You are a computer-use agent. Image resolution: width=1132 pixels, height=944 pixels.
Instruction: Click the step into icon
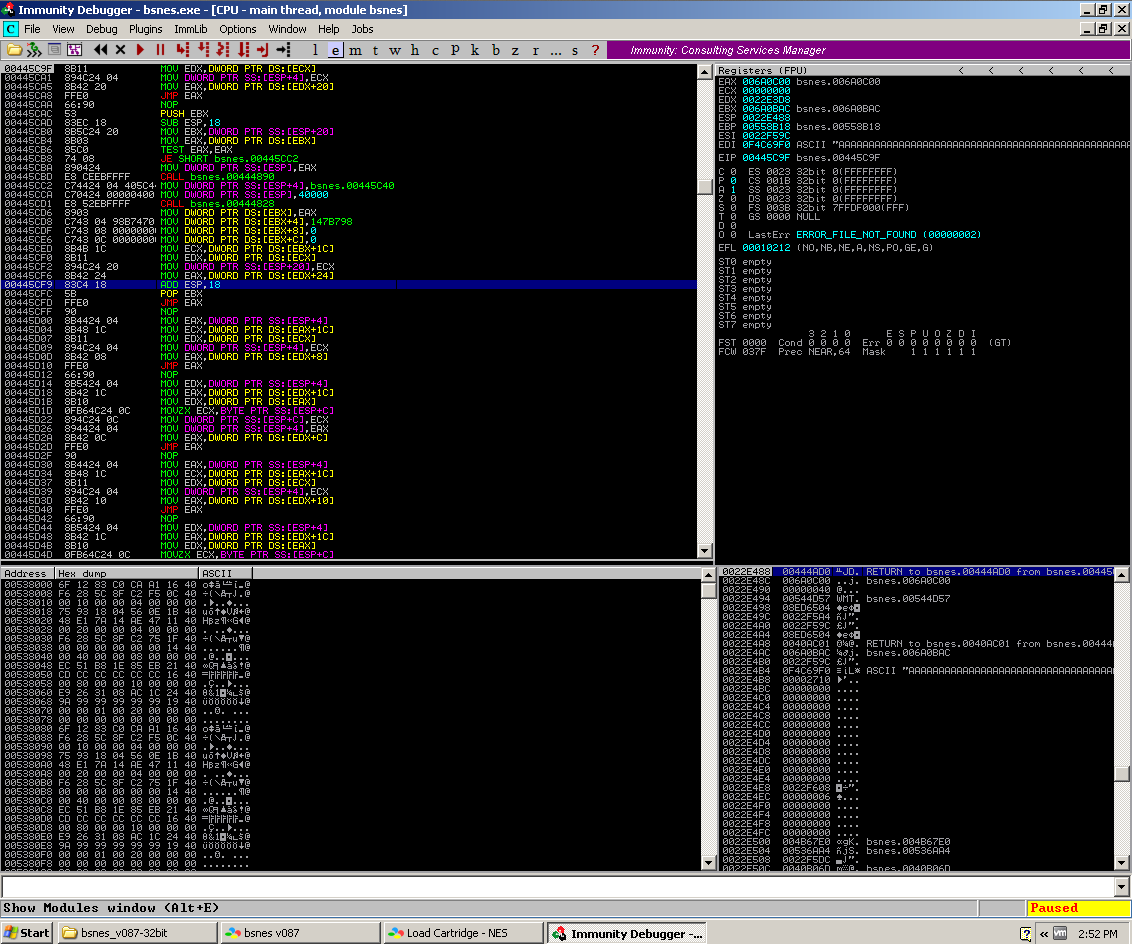point(183,50)
